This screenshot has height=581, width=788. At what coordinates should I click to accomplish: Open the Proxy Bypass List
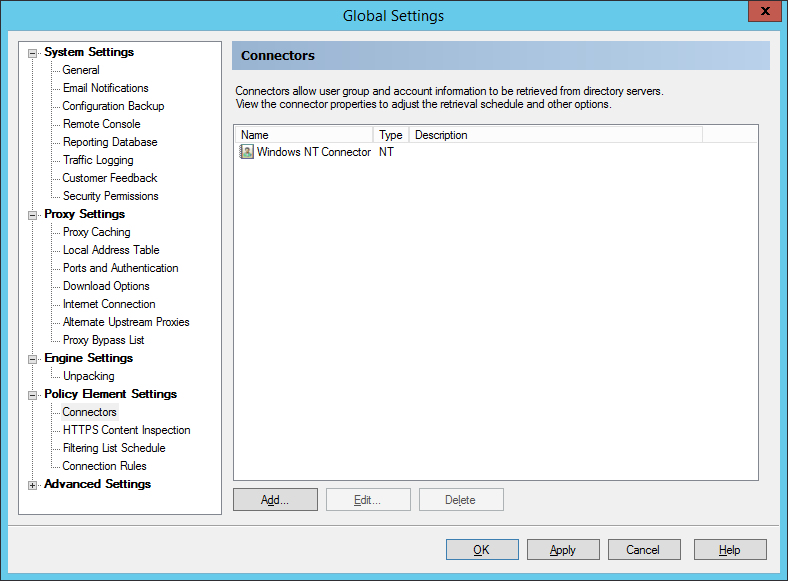click(104, 340)
